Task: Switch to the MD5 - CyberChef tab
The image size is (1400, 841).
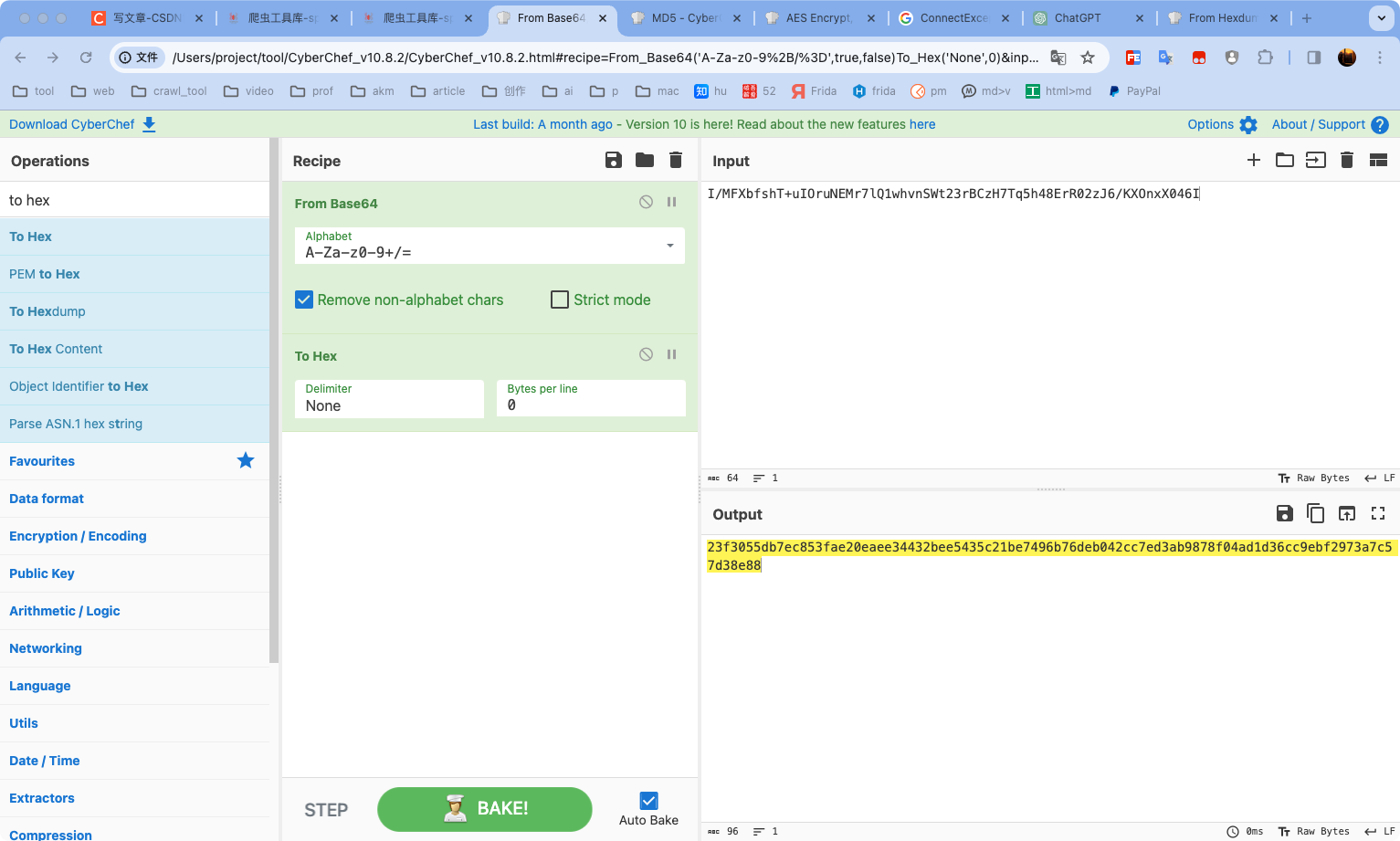Action: (685, 18)
